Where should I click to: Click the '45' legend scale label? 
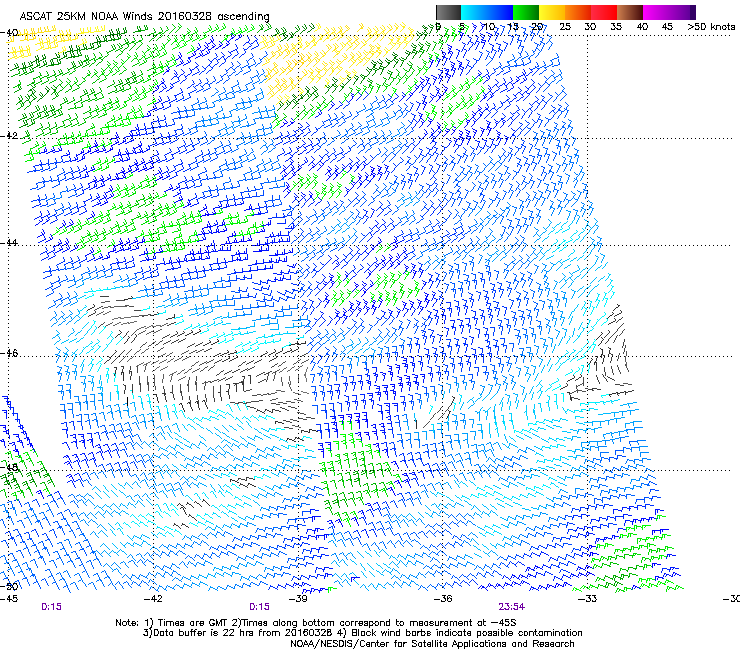tap(667, 26)
